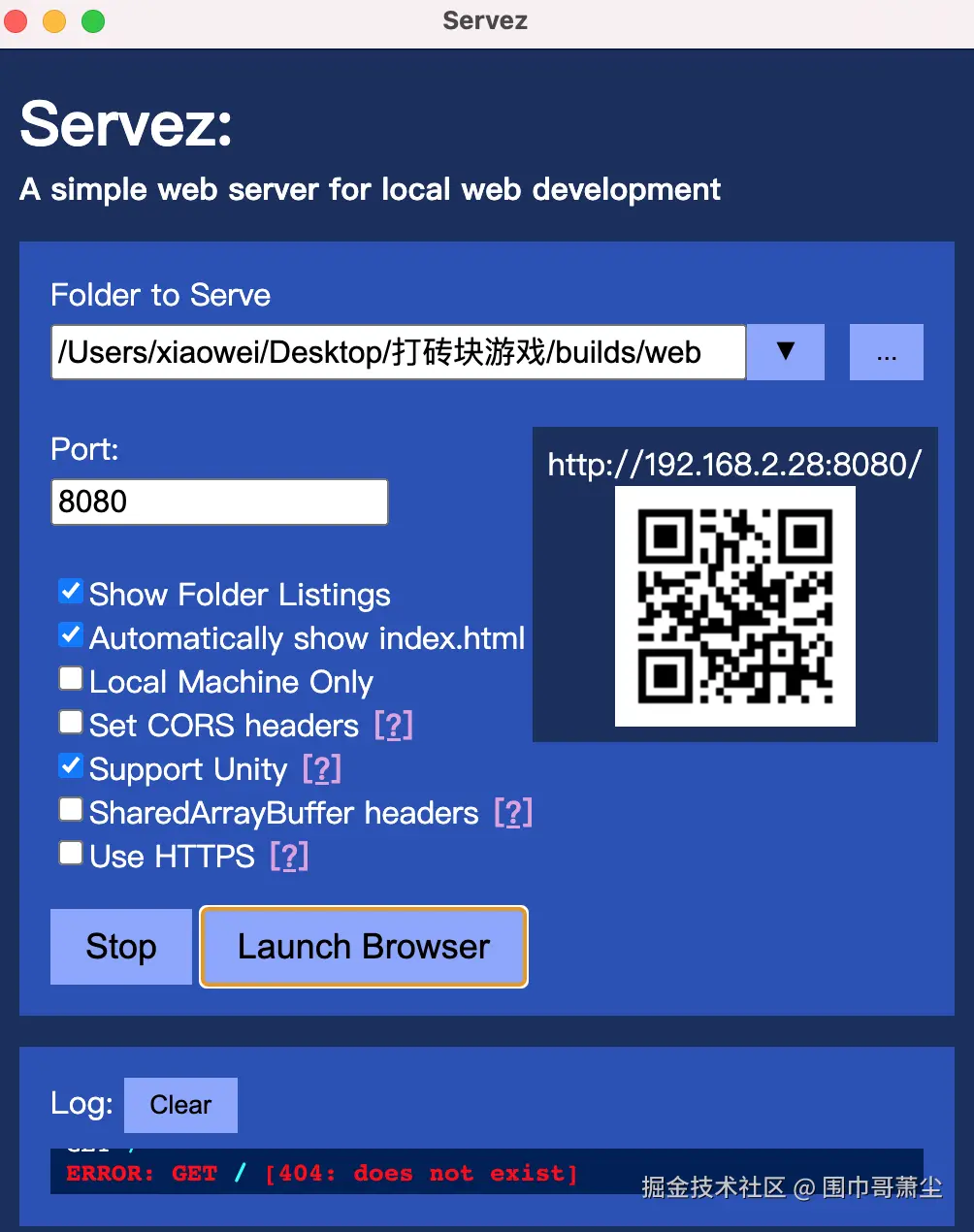The width and height of the screenshot is (974, 1232).
Task: Close the Servez window
Action: click(16, 20)
